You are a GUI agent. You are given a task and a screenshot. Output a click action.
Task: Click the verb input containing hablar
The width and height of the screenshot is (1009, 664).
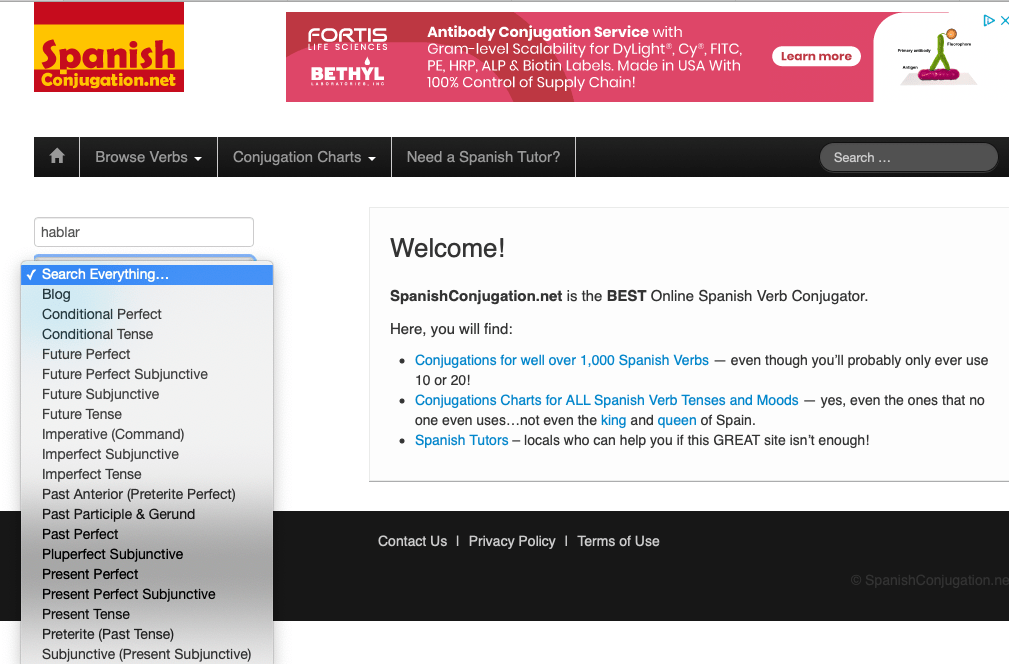pyautogui.click(x=144, y=232)
